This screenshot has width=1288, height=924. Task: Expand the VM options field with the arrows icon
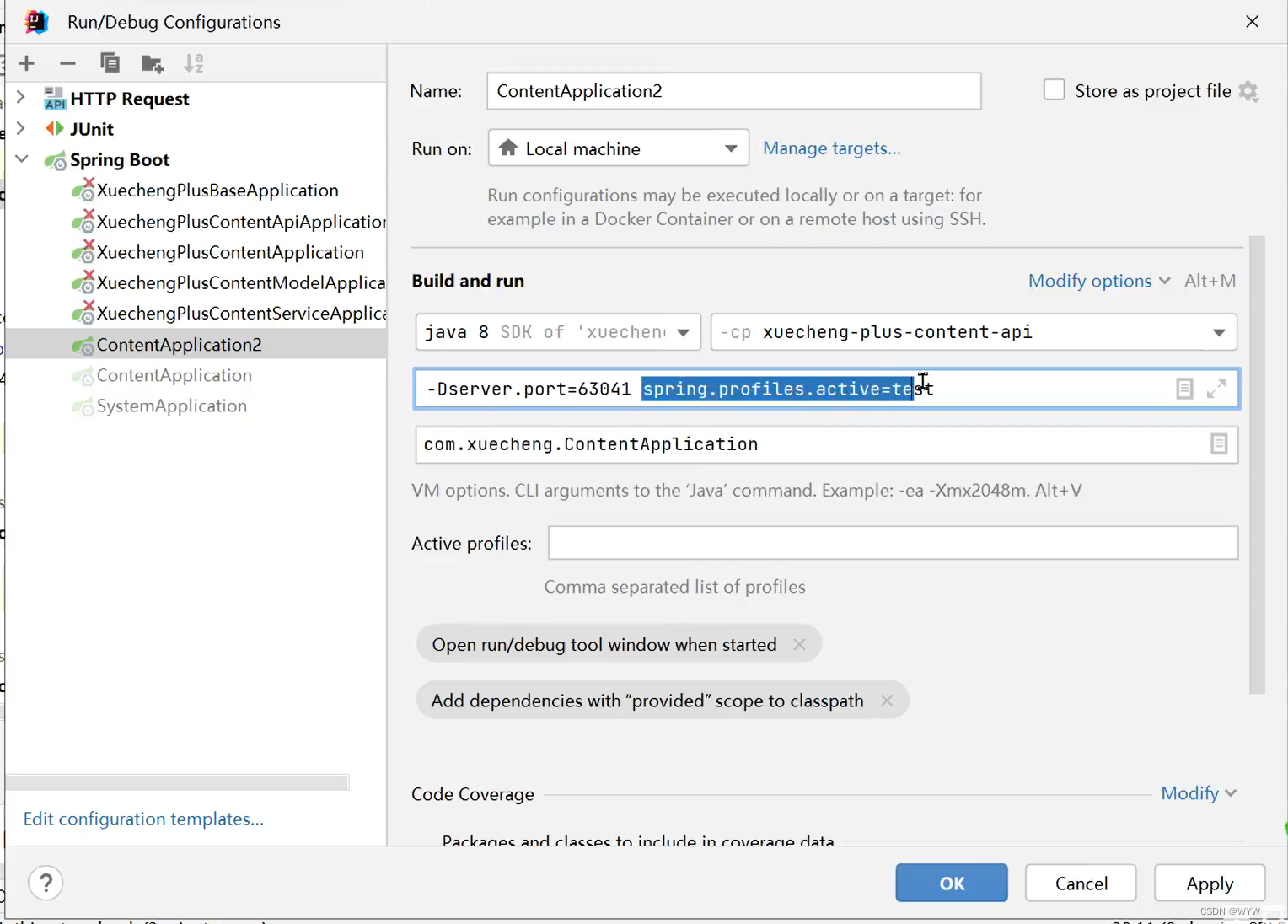pyautogui.click(x=1216, y=389)
